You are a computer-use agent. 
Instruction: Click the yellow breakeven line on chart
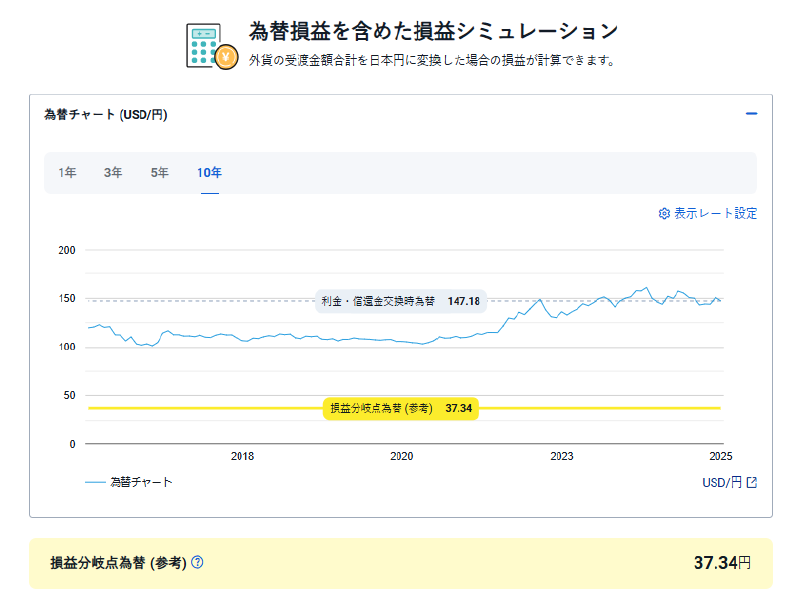click(x=200, y=408)
